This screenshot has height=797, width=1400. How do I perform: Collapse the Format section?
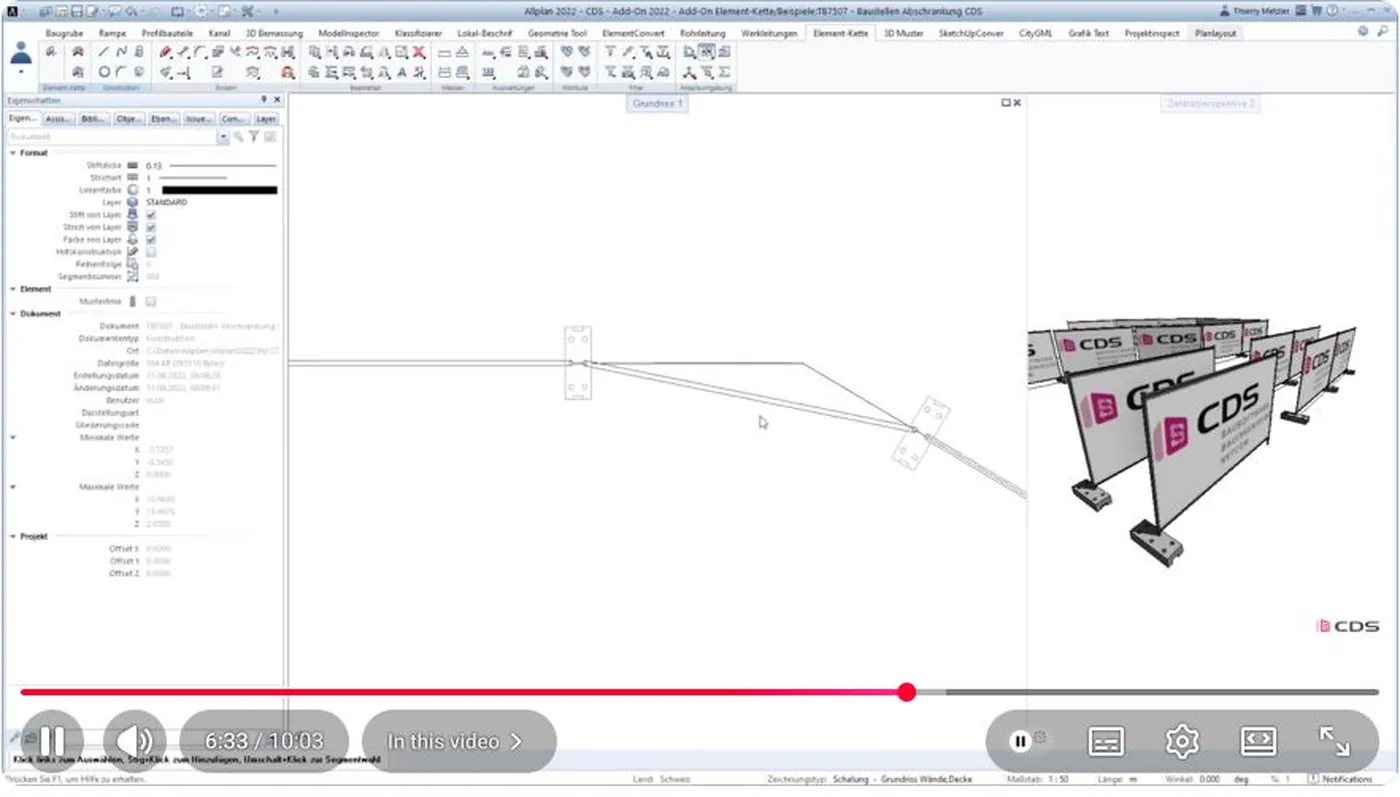pyautogui.click(x=13, y=153)
